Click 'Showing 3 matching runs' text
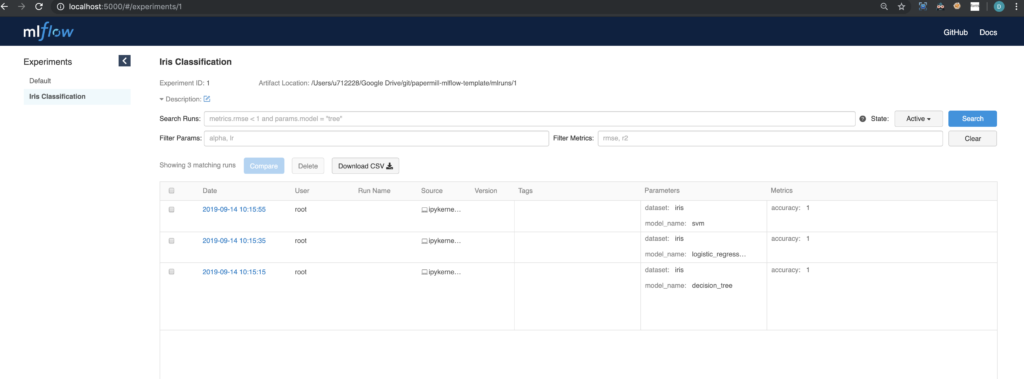This screenshot has height=379, width=1024. tap(197, 165)
